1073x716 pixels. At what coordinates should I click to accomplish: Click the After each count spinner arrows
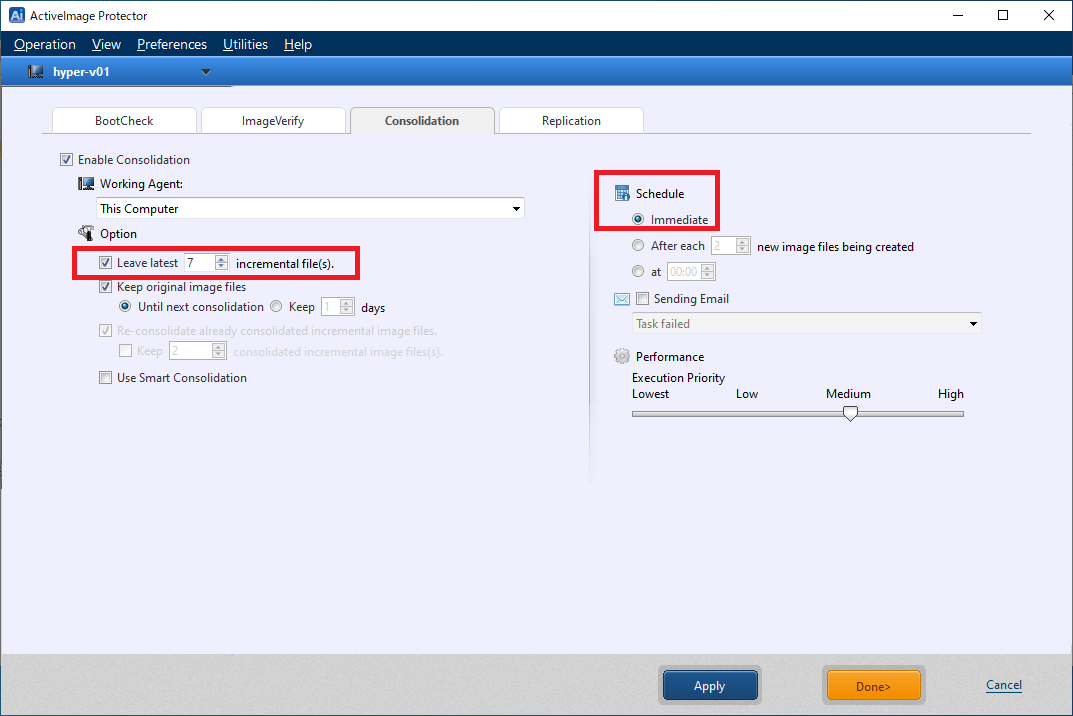point(742,246)
